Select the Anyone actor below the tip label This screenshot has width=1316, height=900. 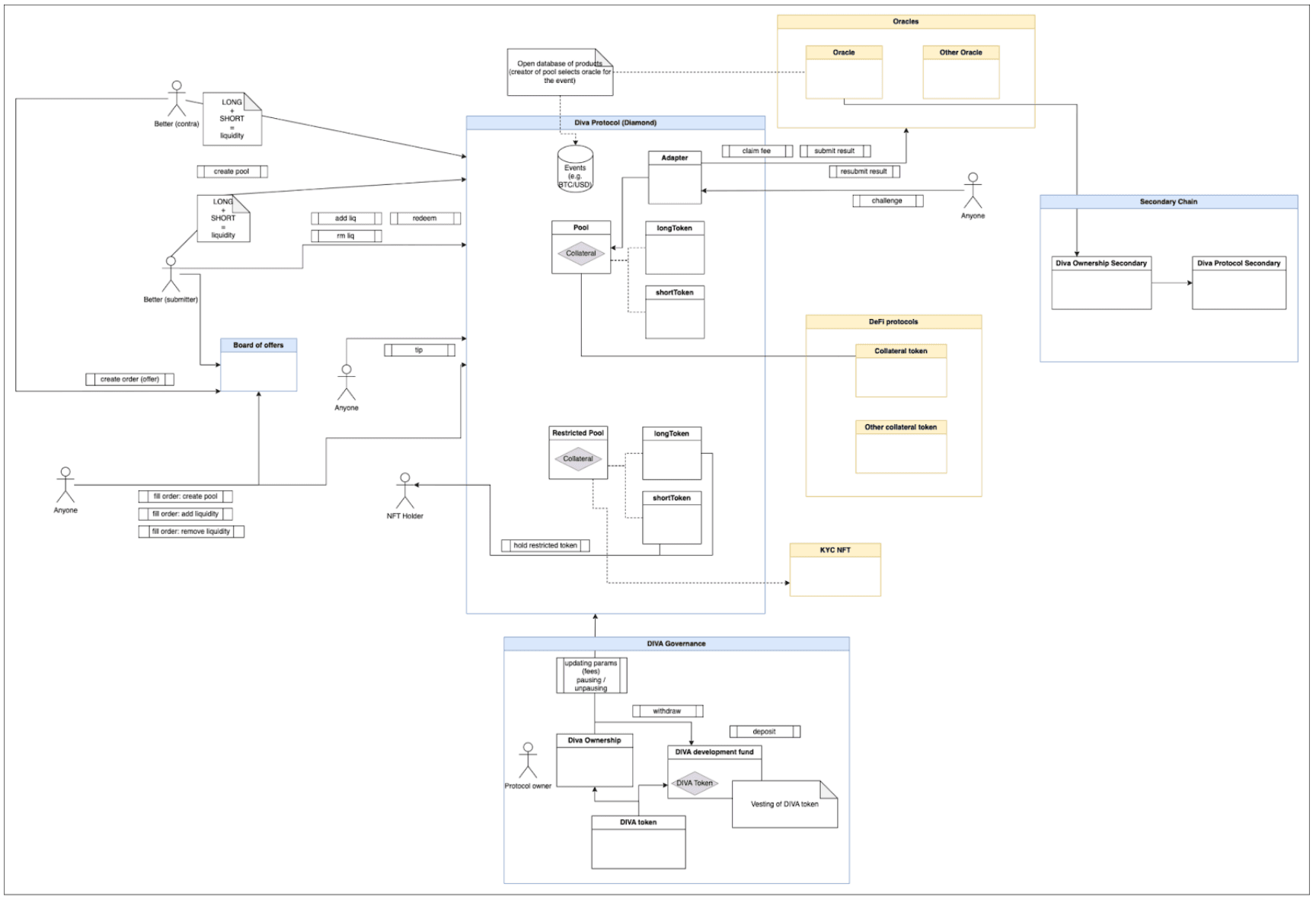pos(347,383)
